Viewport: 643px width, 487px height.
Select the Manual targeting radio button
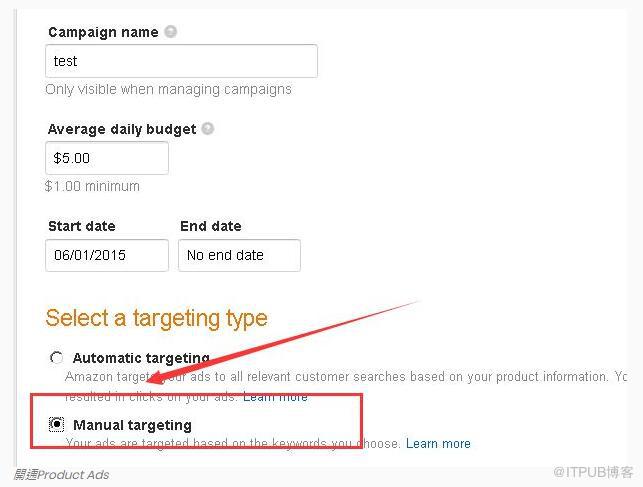pyautogui.click(x=57, y=425)
